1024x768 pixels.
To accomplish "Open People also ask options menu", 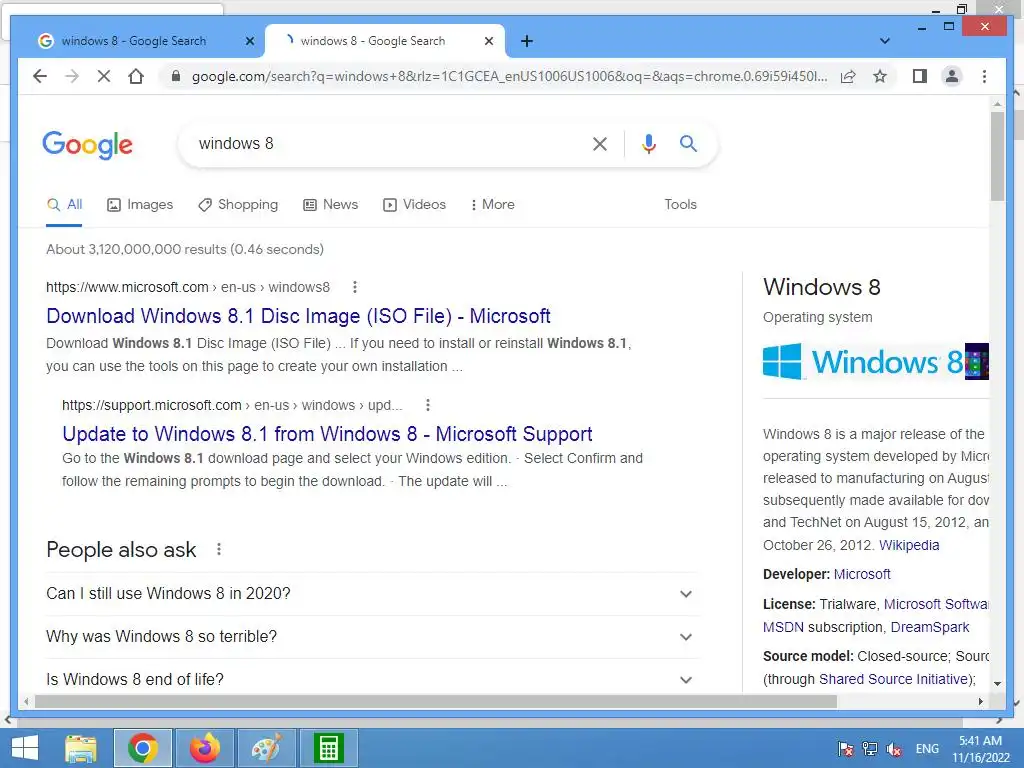I will tap(219, 549).
